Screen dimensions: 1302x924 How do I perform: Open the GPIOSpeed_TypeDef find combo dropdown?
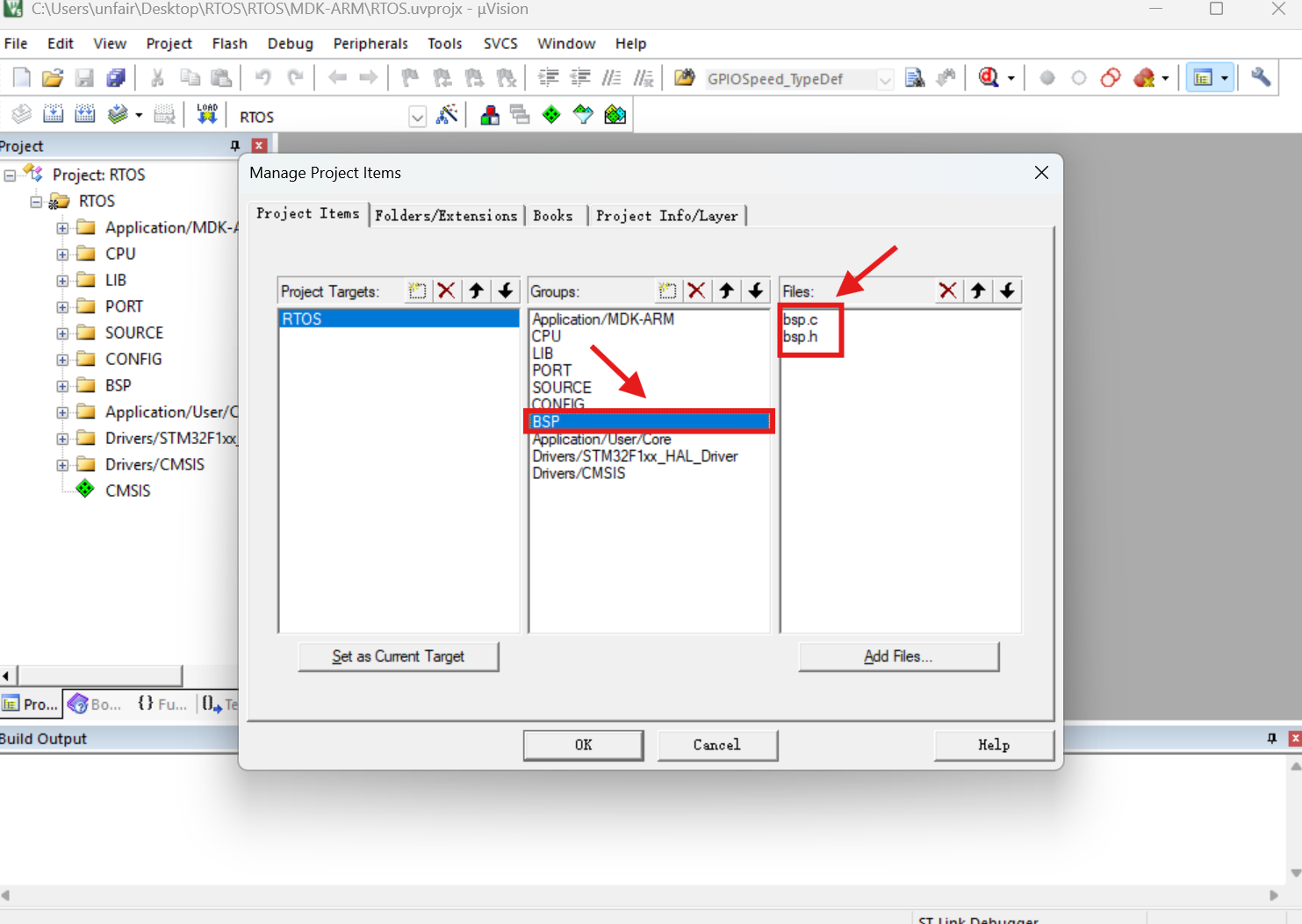[x=885, y=79]
